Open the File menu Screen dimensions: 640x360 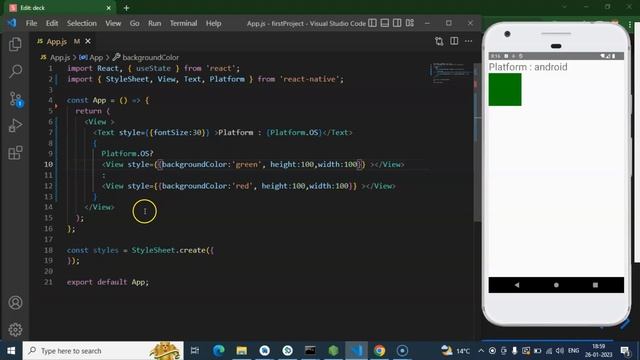(31, 23)
